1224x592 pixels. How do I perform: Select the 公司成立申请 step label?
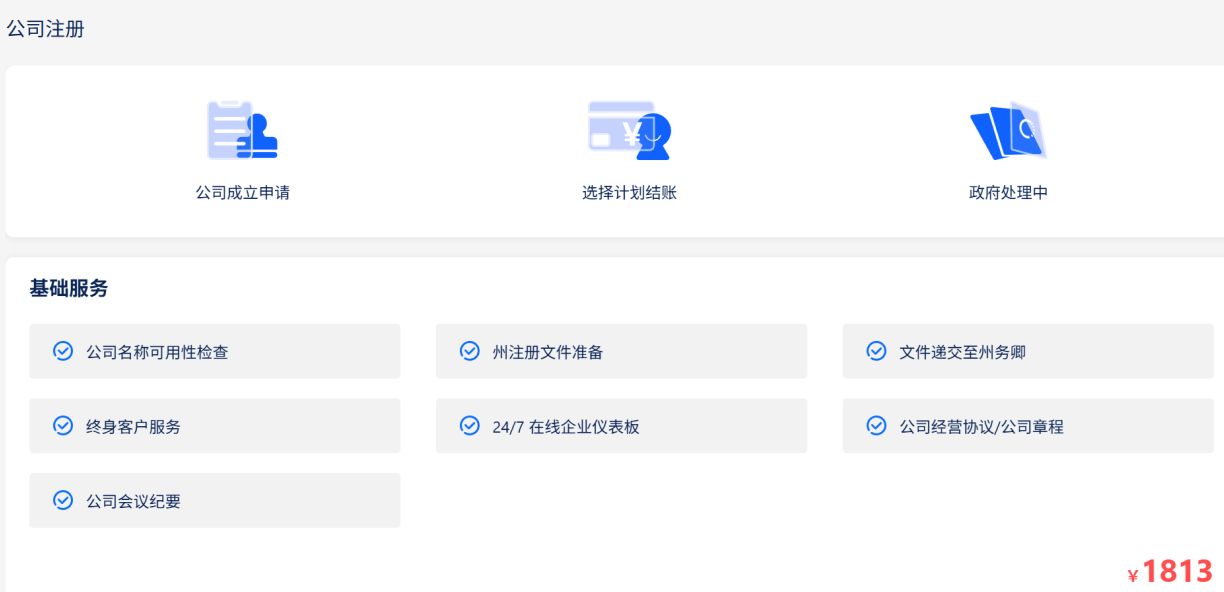tap(243, 193)
